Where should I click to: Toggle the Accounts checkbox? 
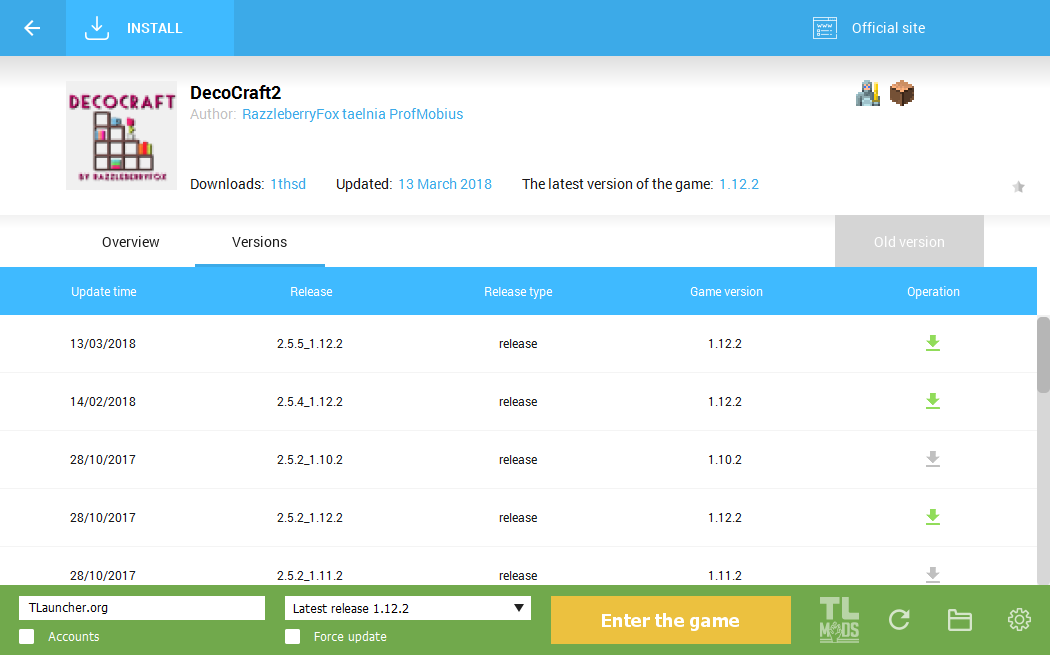point(27,636)
